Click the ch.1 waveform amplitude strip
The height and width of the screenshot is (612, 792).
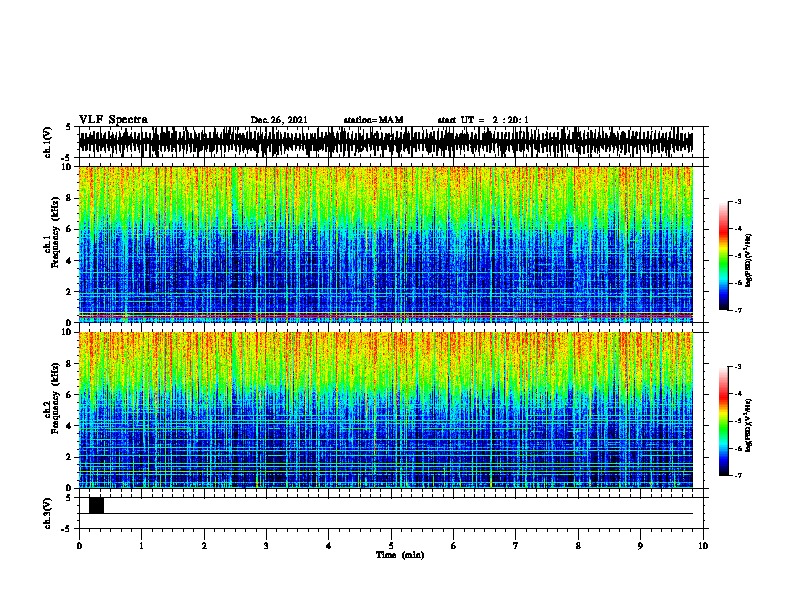[386, 142]
